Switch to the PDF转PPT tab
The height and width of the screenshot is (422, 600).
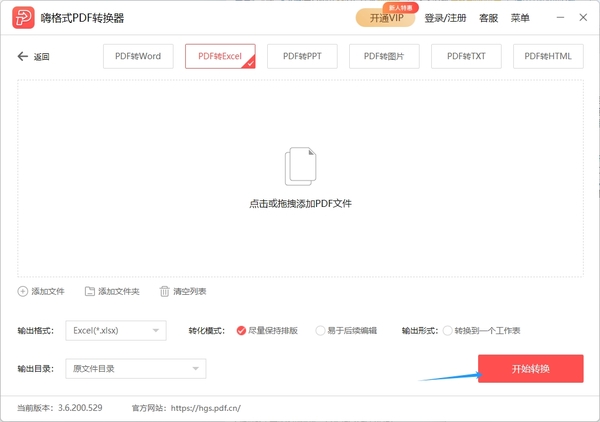point(302,57)
